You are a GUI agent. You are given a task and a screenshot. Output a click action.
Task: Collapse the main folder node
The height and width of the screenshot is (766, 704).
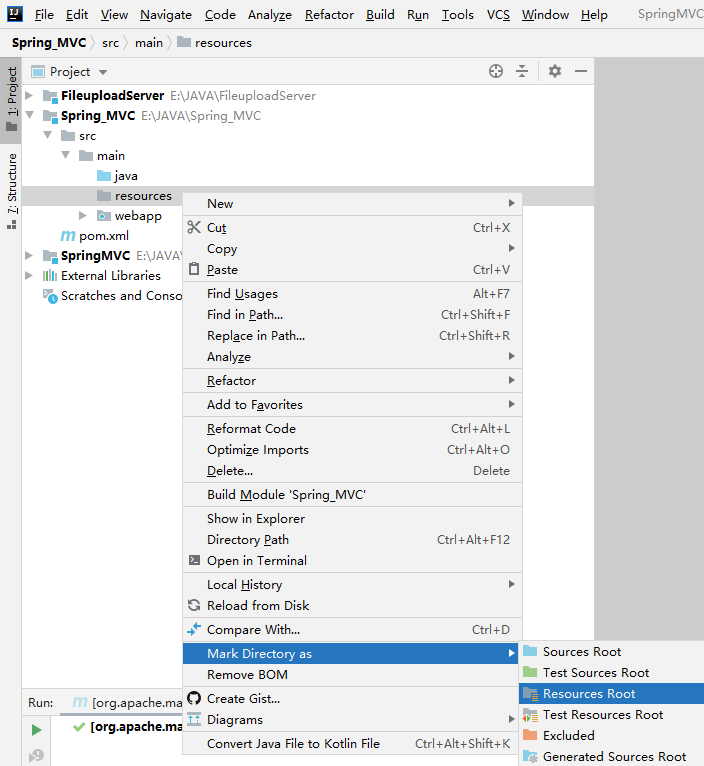pos(65,155)
